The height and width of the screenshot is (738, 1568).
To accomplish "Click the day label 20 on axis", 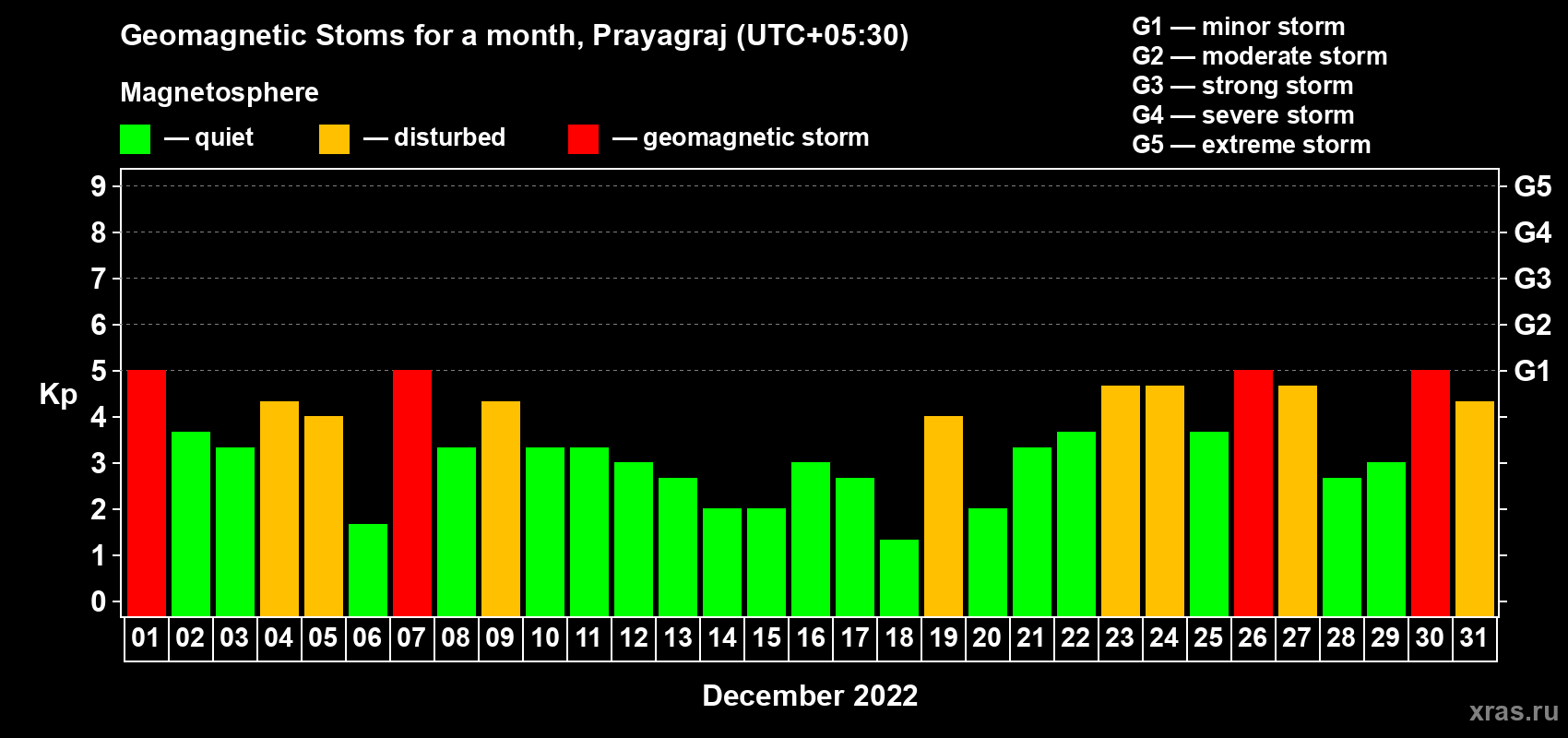I will [987, 637].
